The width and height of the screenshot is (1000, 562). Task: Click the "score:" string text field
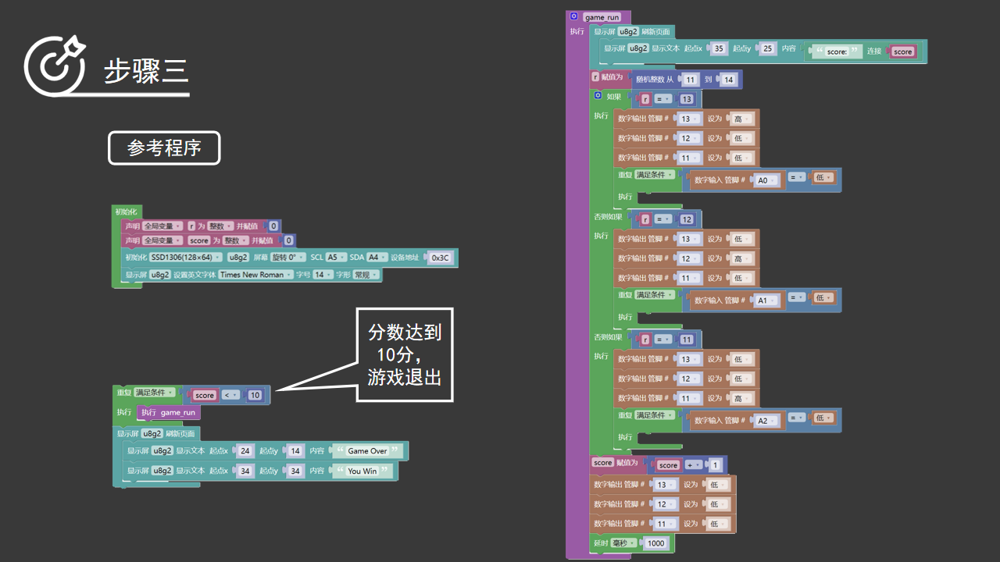pos(836,52)
